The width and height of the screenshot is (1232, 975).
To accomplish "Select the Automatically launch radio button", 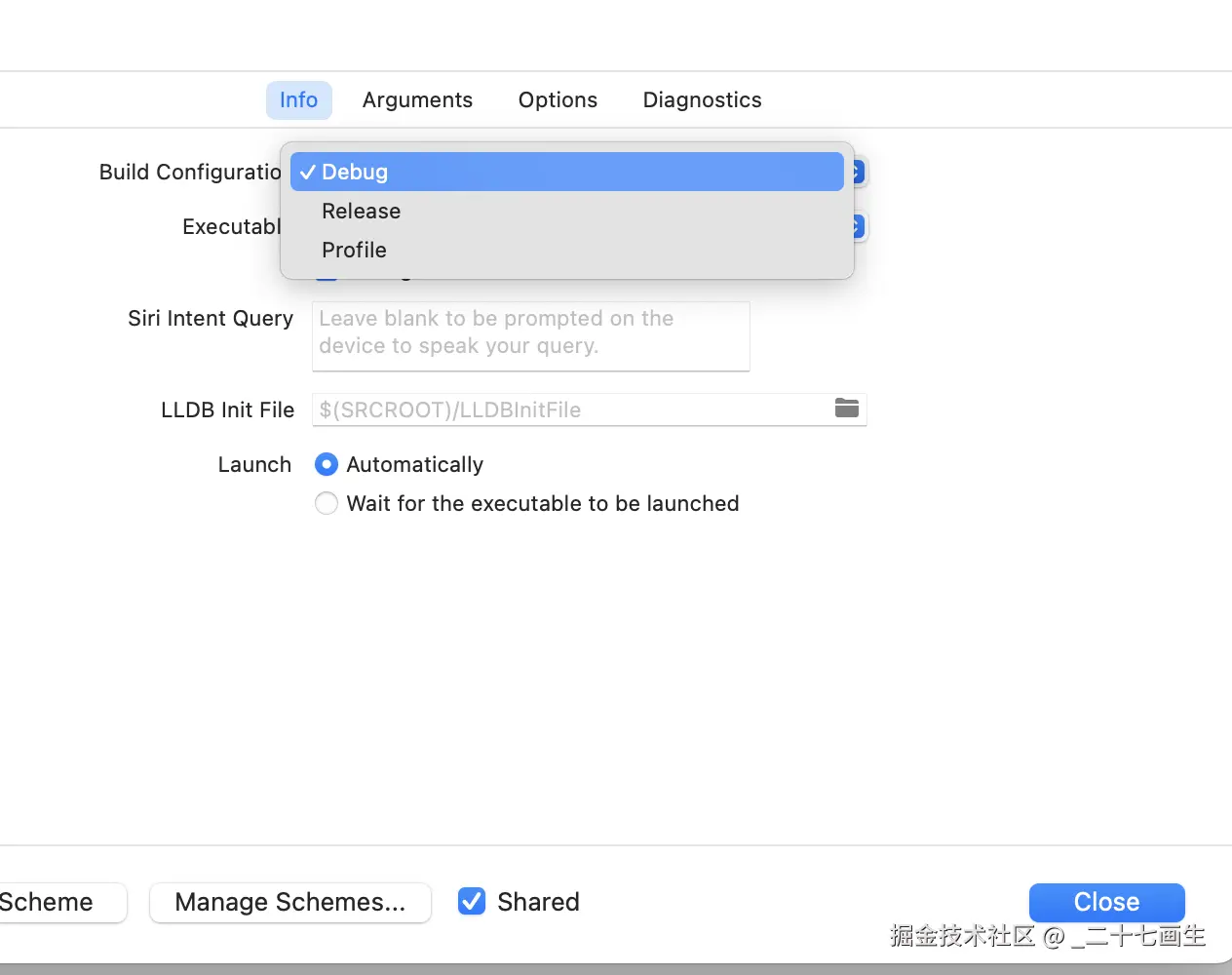I will tap(327, 465).
